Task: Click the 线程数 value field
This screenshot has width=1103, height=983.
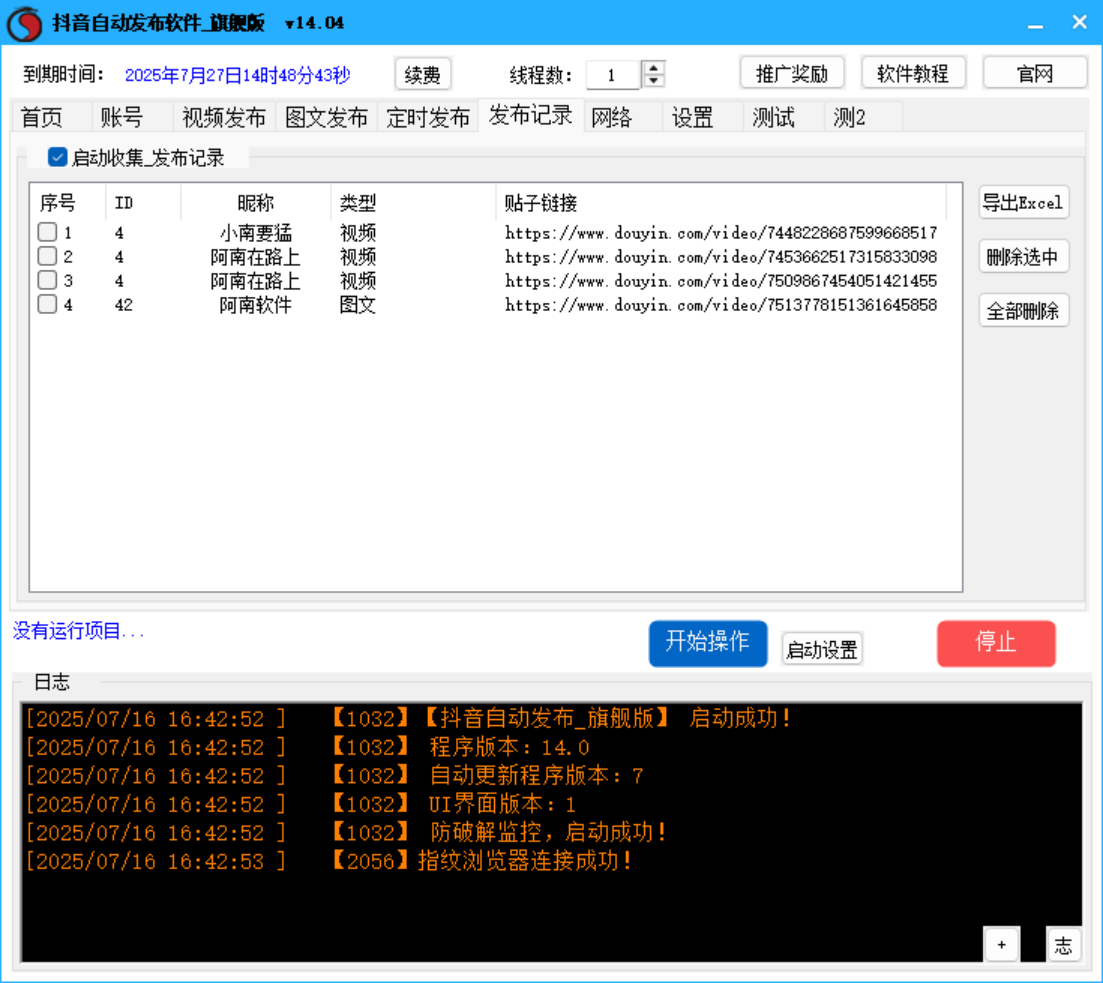Action: pyautogui.click(x=613, y=75)
